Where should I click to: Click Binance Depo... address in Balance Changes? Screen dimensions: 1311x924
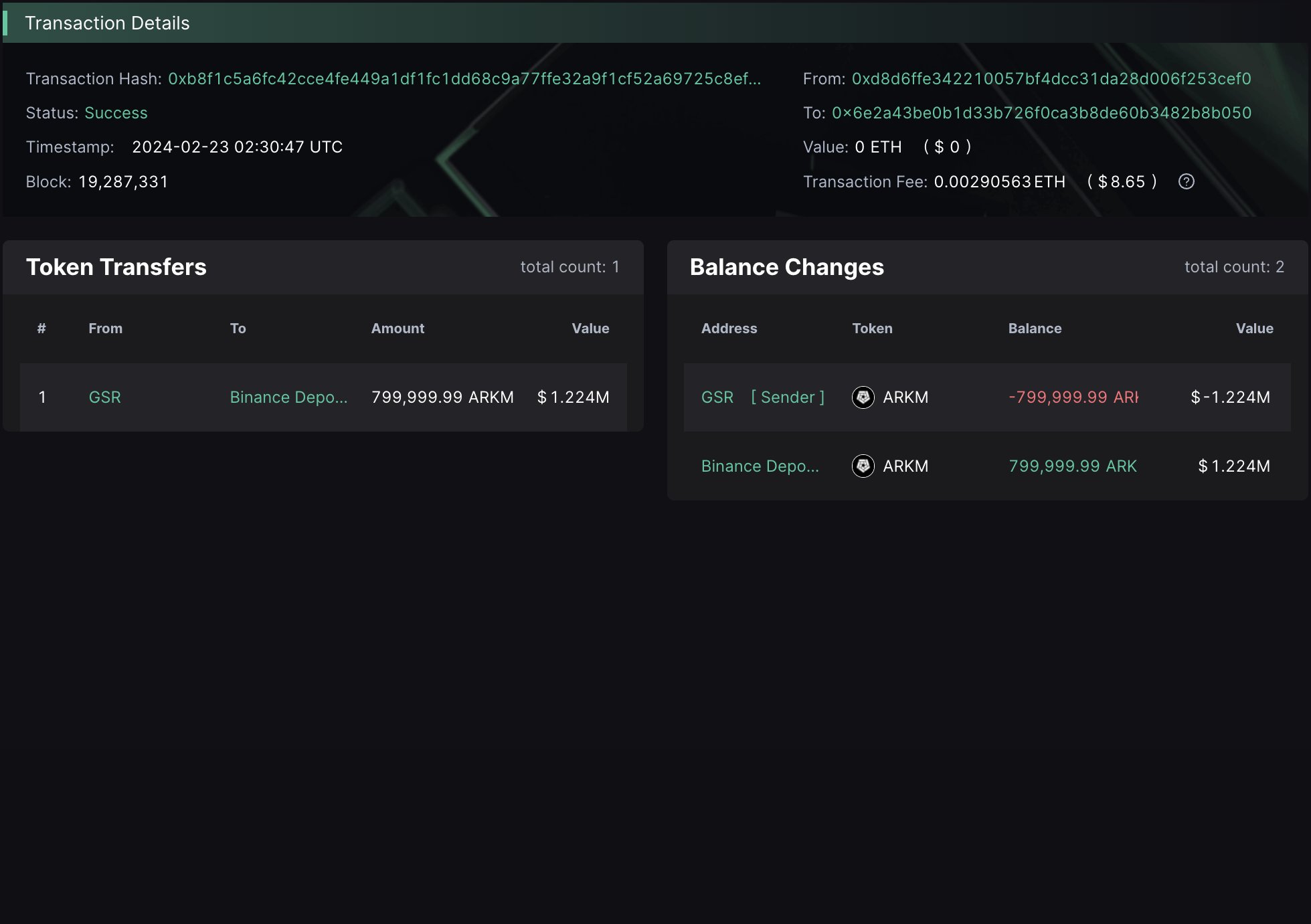coord(760,466)
